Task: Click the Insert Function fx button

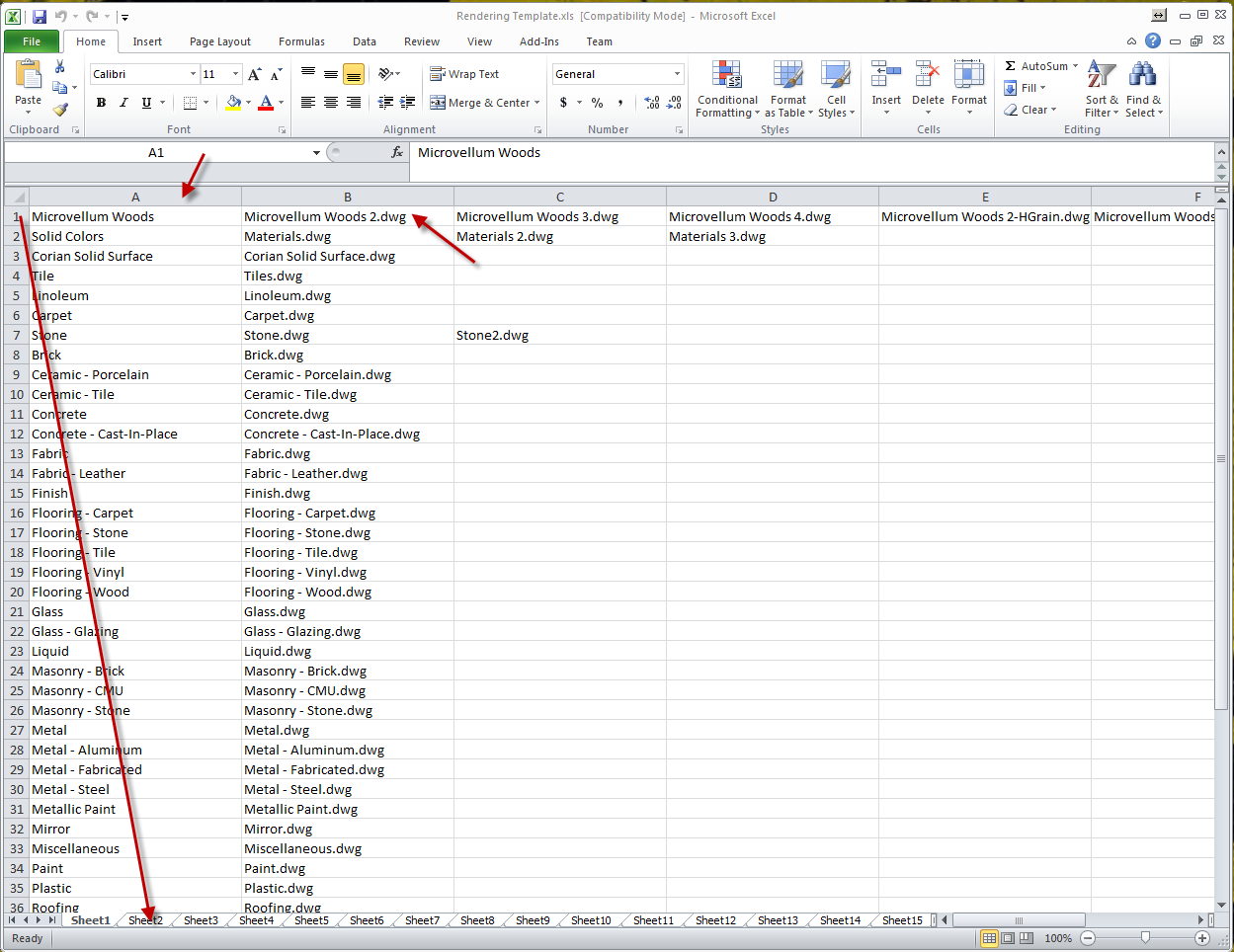Action: tap(397, 152)
